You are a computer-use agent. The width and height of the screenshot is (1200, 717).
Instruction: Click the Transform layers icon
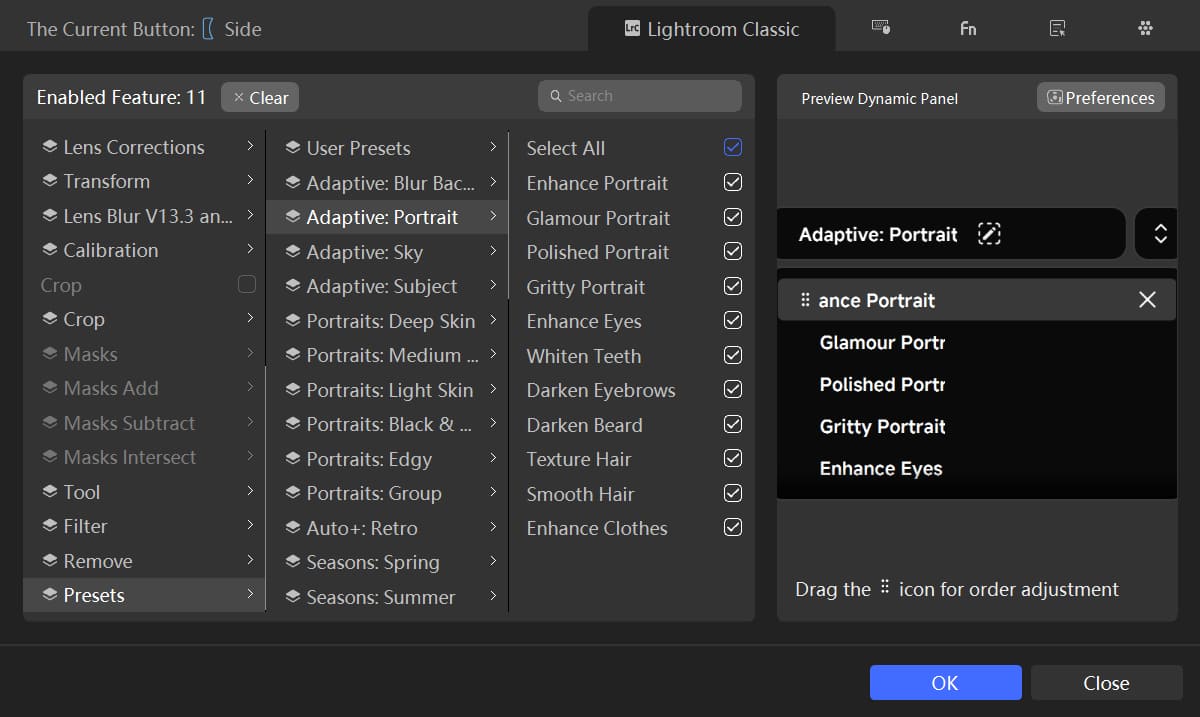click(x=49, y=181)
